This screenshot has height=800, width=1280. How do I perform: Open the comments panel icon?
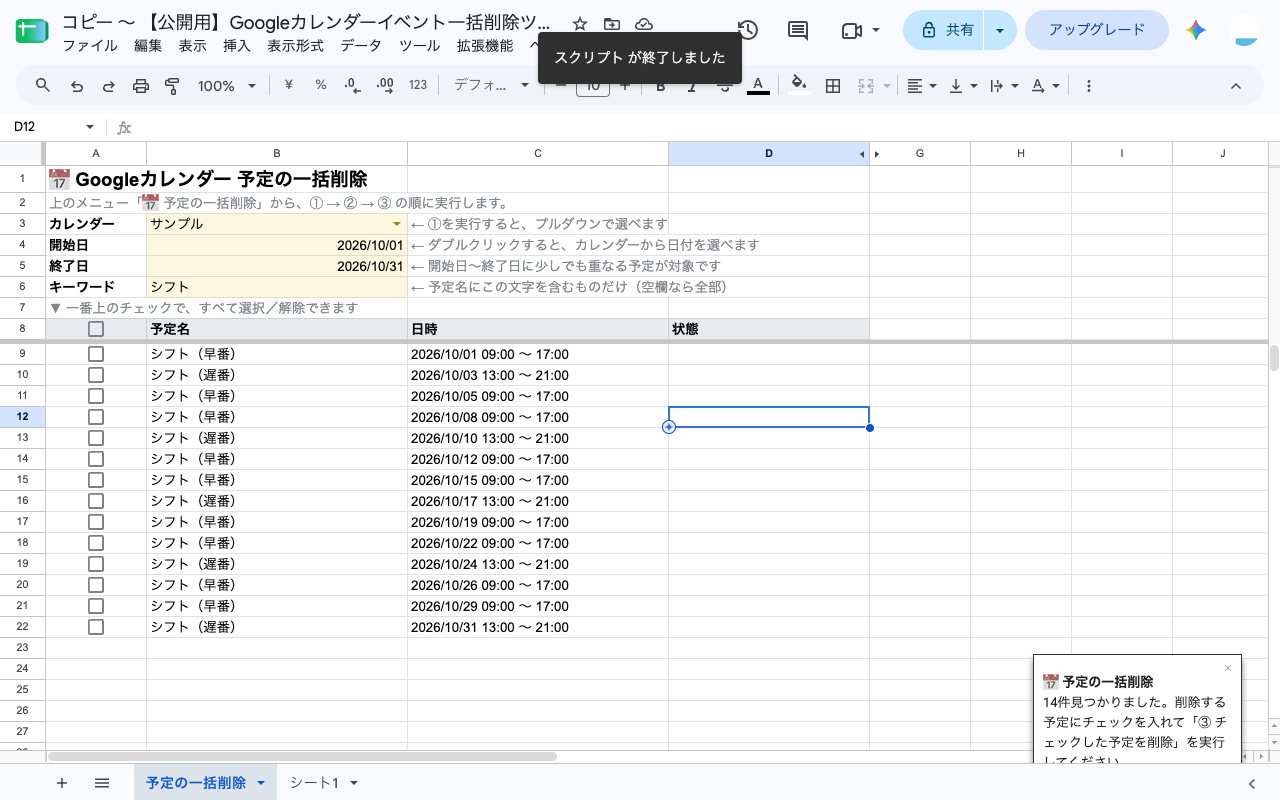(798, 30)
